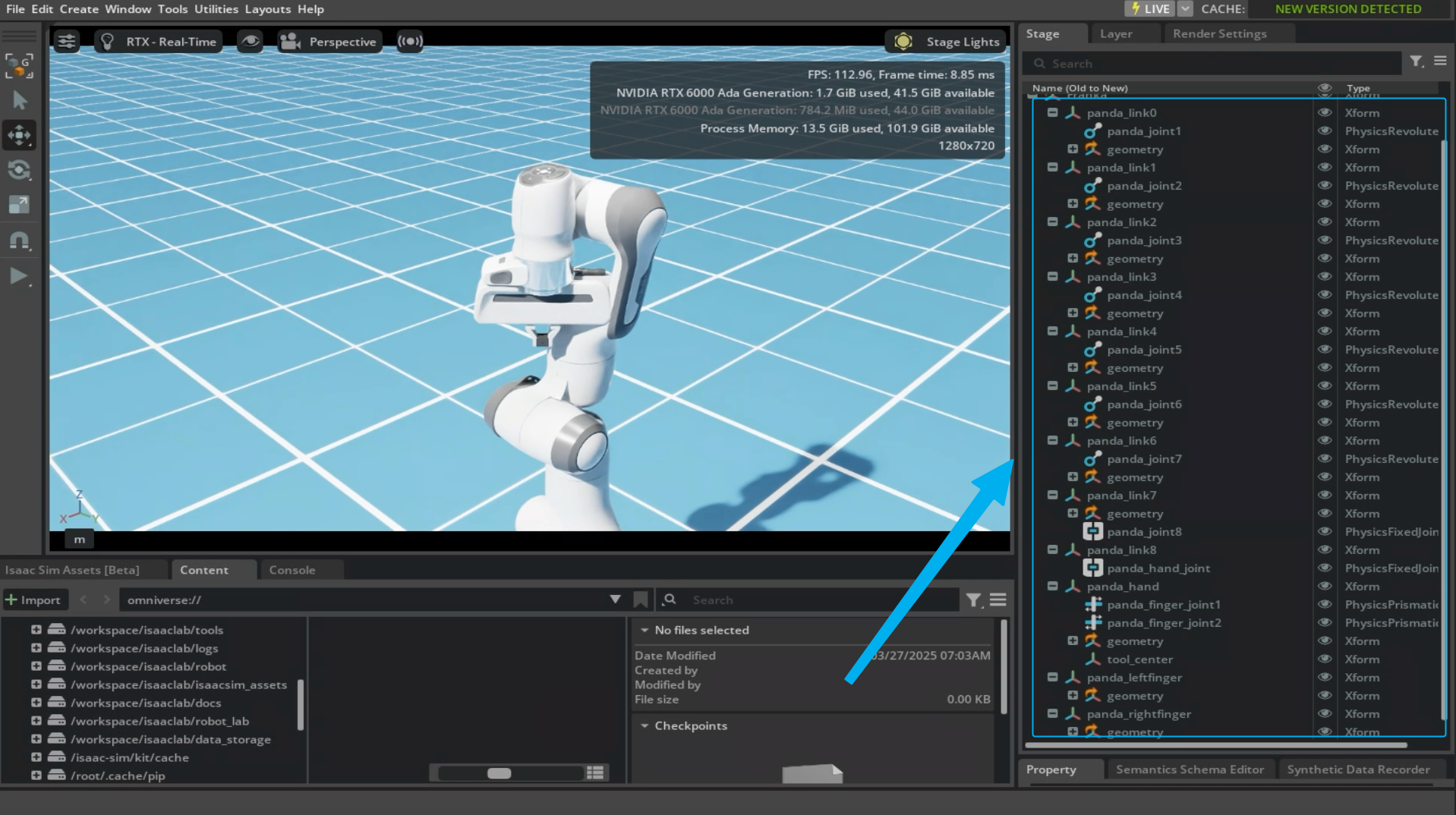Switch Content browser to list view
This screenshot has height=815, width=1456.
coord(595,773)
